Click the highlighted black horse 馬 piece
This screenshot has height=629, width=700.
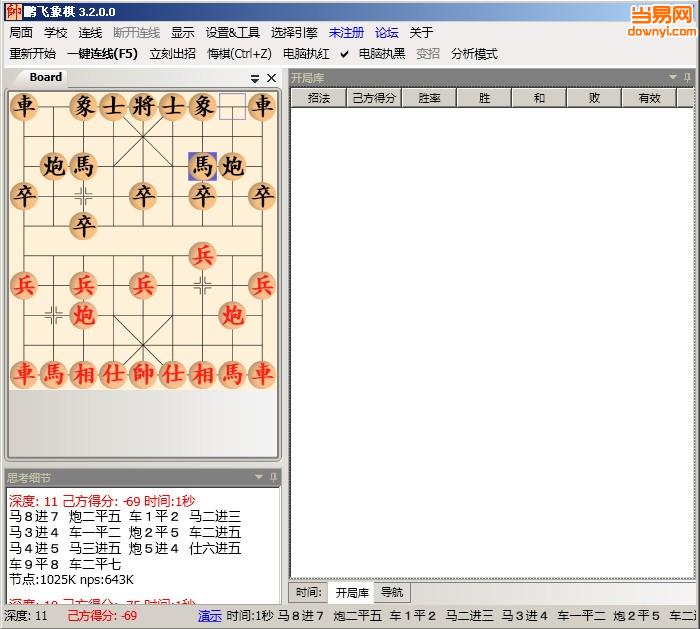(x=203, y=166)
